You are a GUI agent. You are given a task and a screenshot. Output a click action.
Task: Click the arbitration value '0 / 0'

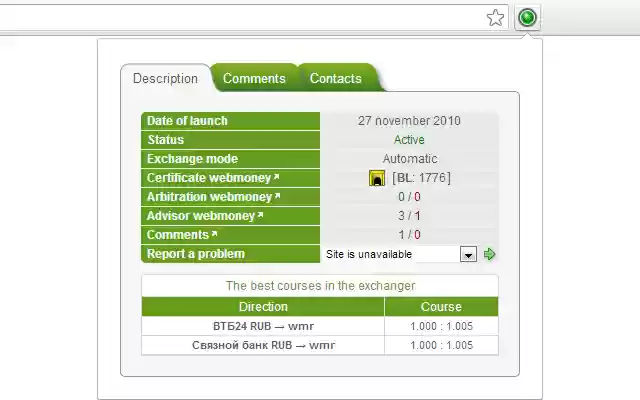[409, 197]
